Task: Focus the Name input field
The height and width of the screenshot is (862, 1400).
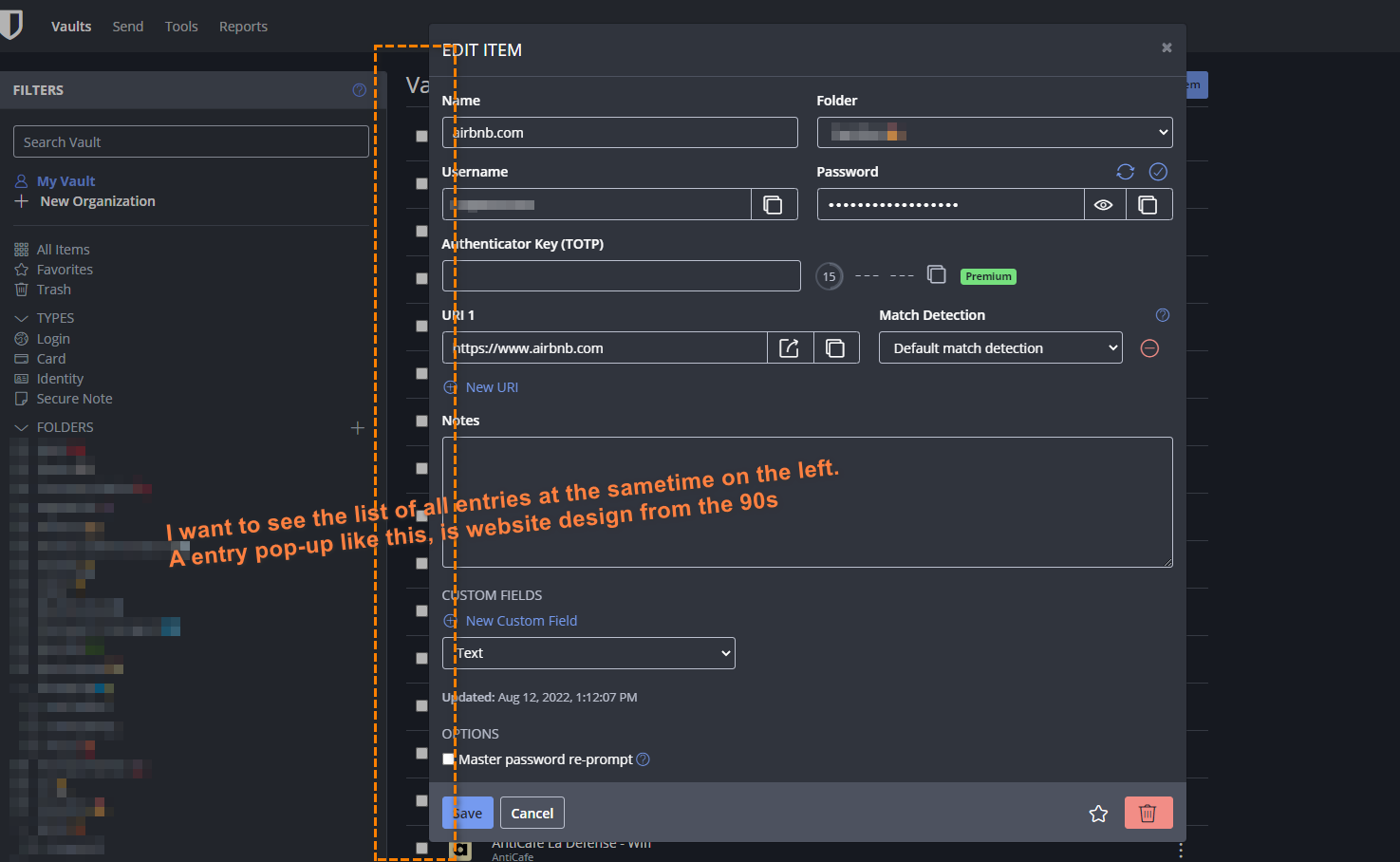Action: (x=620, y=133)
